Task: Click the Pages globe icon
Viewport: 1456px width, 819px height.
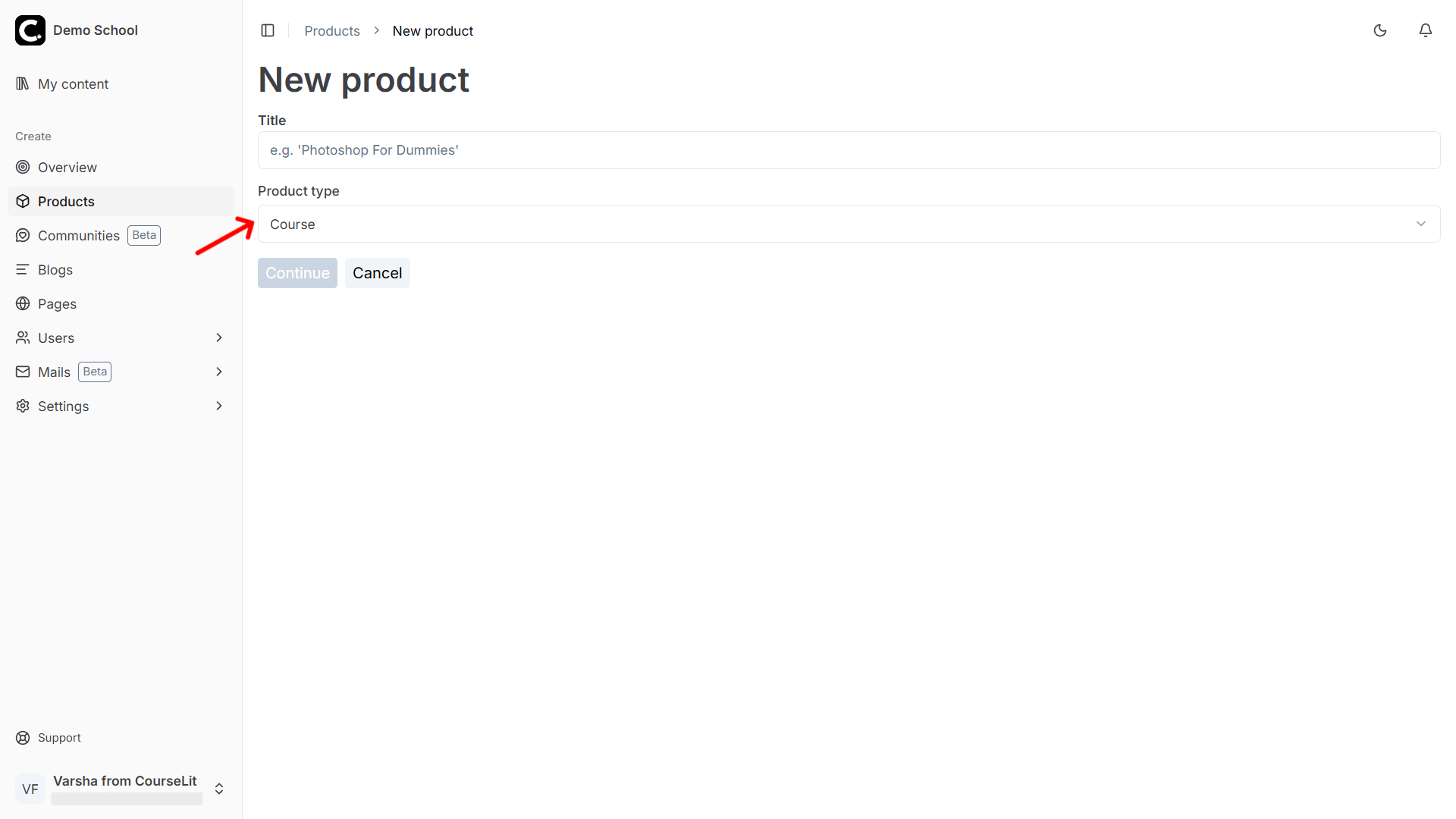Action: coord(23,304)
